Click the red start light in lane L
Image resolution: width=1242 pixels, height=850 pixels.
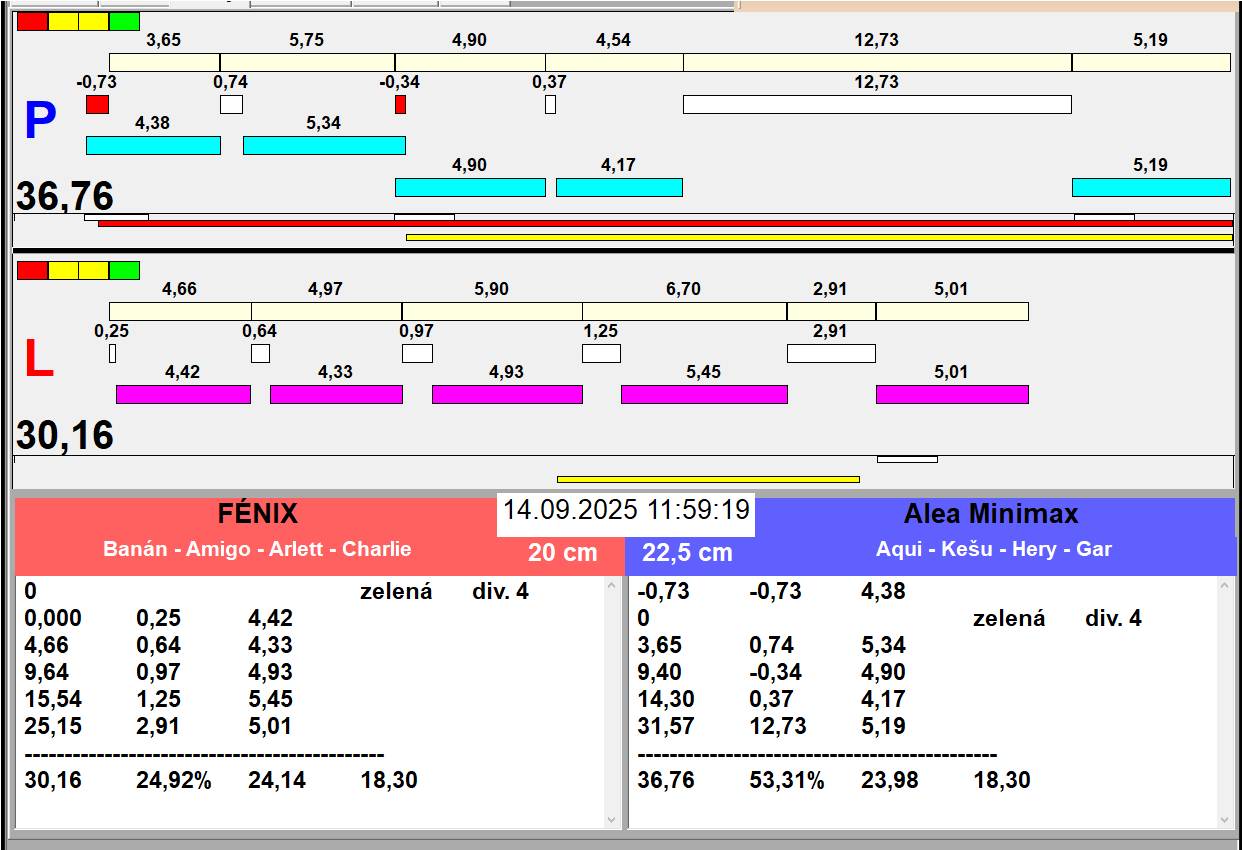pos(32,270)
